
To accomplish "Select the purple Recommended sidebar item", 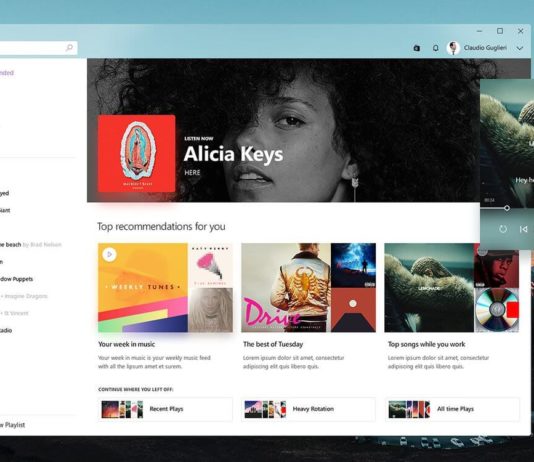I will pyautogui.click(x=7, y=73).
